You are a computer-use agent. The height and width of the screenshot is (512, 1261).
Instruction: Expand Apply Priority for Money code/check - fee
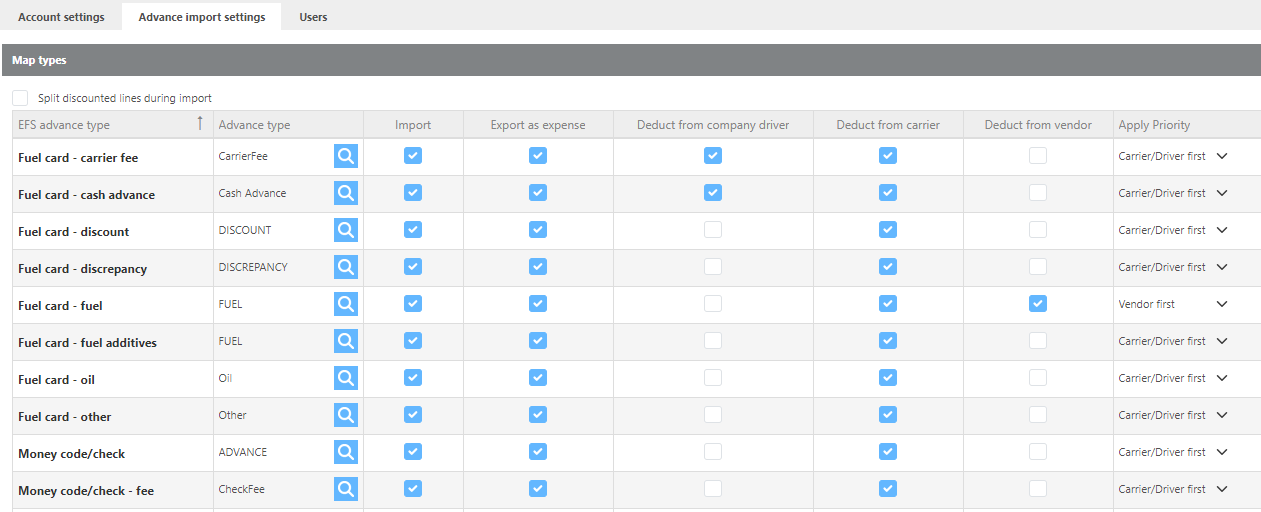1221,489
